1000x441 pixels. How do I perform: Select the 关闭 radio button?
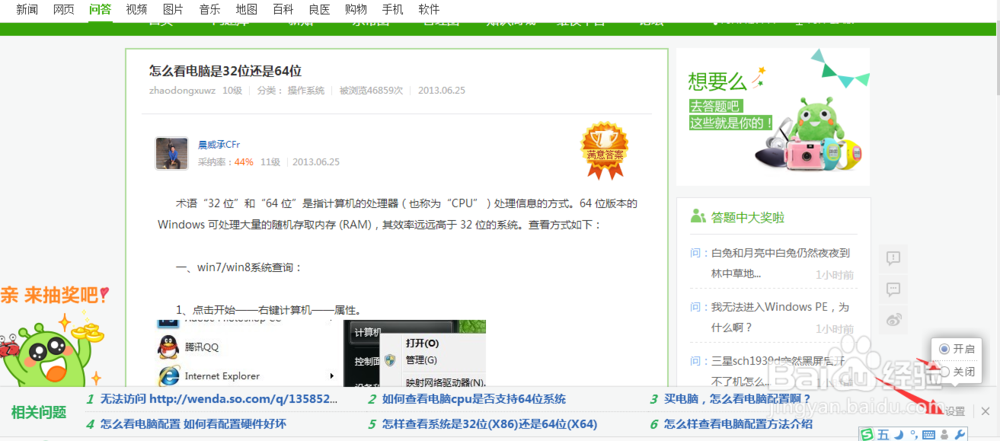[944, 371]
